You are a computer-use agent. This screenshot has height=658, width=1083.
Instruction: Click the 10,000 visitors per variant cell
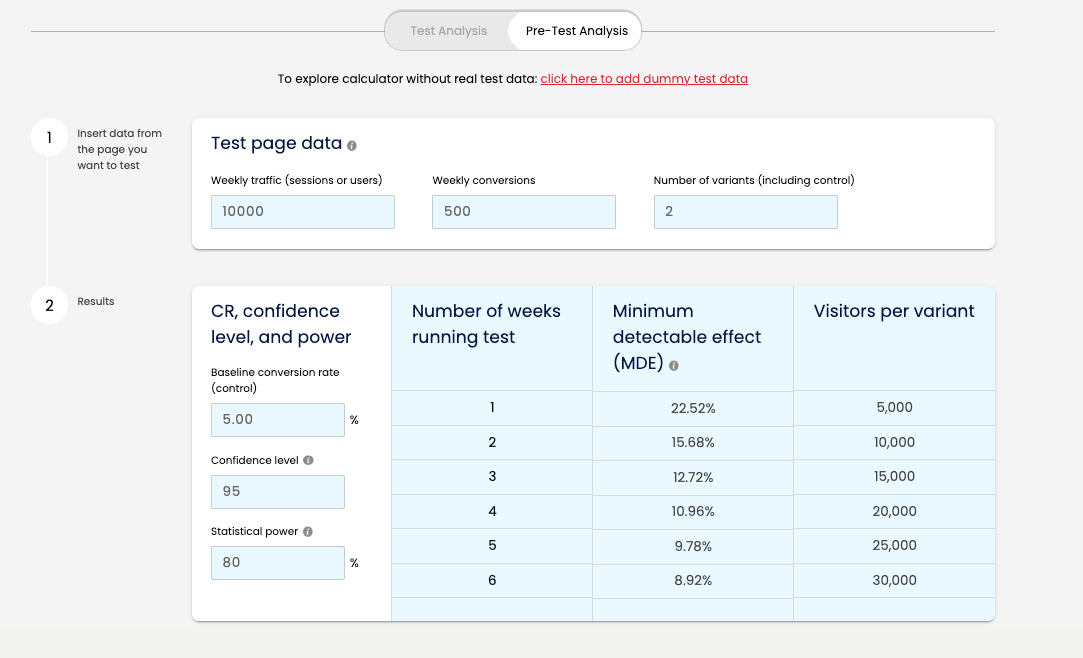coord(894,443)
